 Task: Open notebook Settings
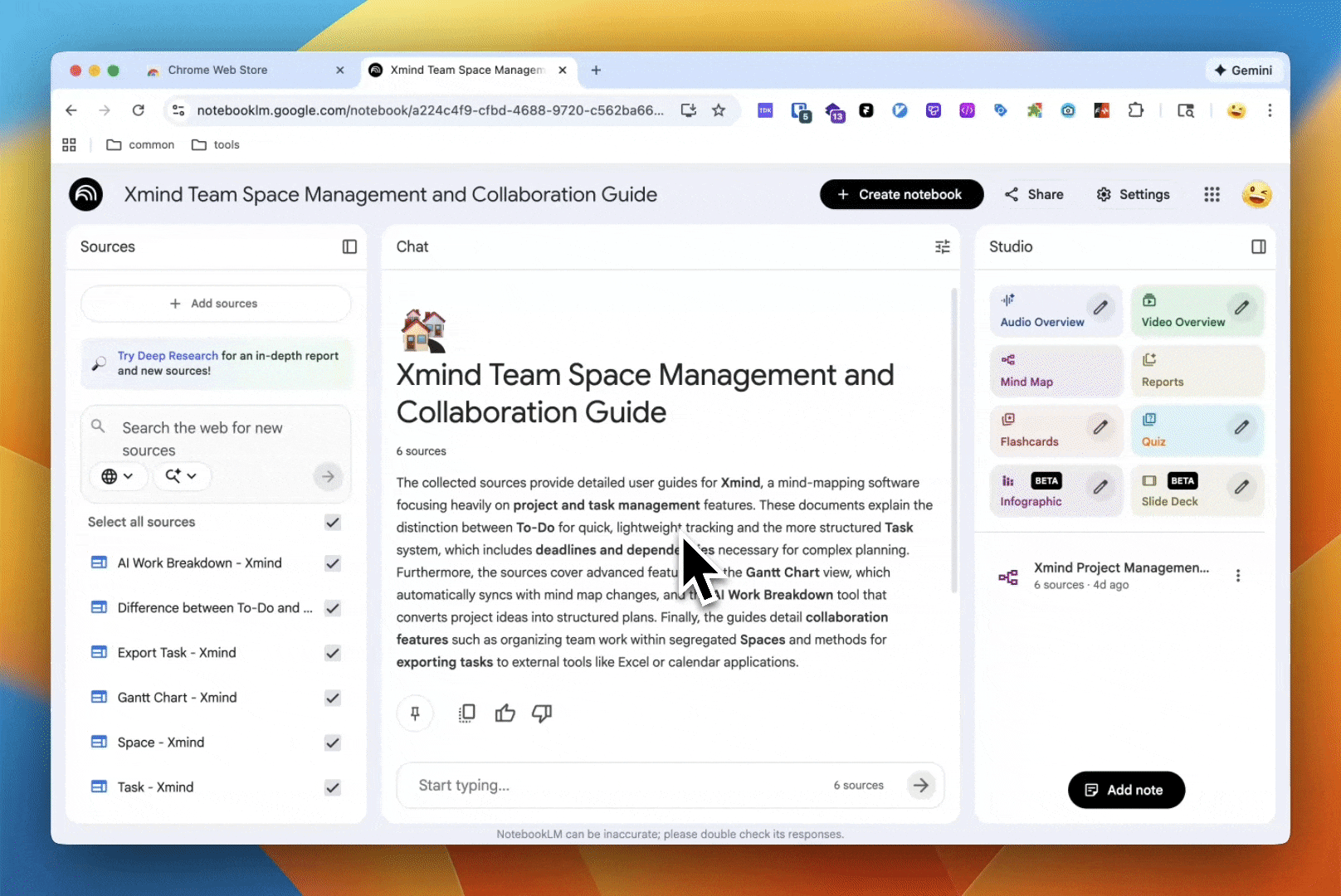(1133, 194)
